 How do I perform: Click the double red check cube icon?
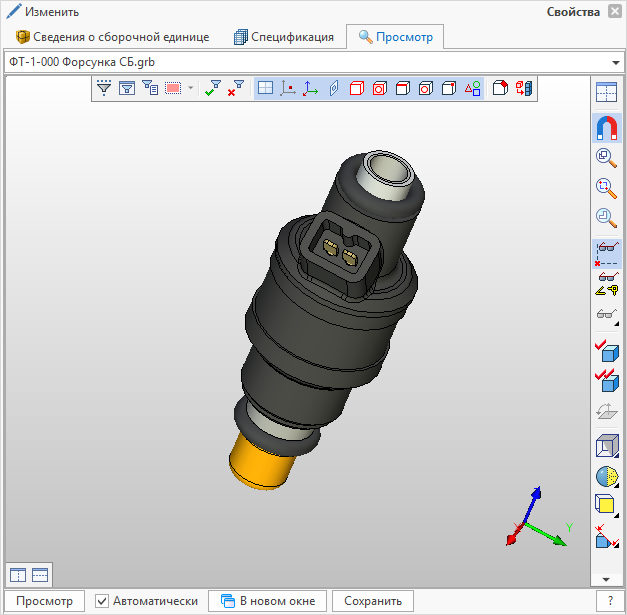point(607,380)
